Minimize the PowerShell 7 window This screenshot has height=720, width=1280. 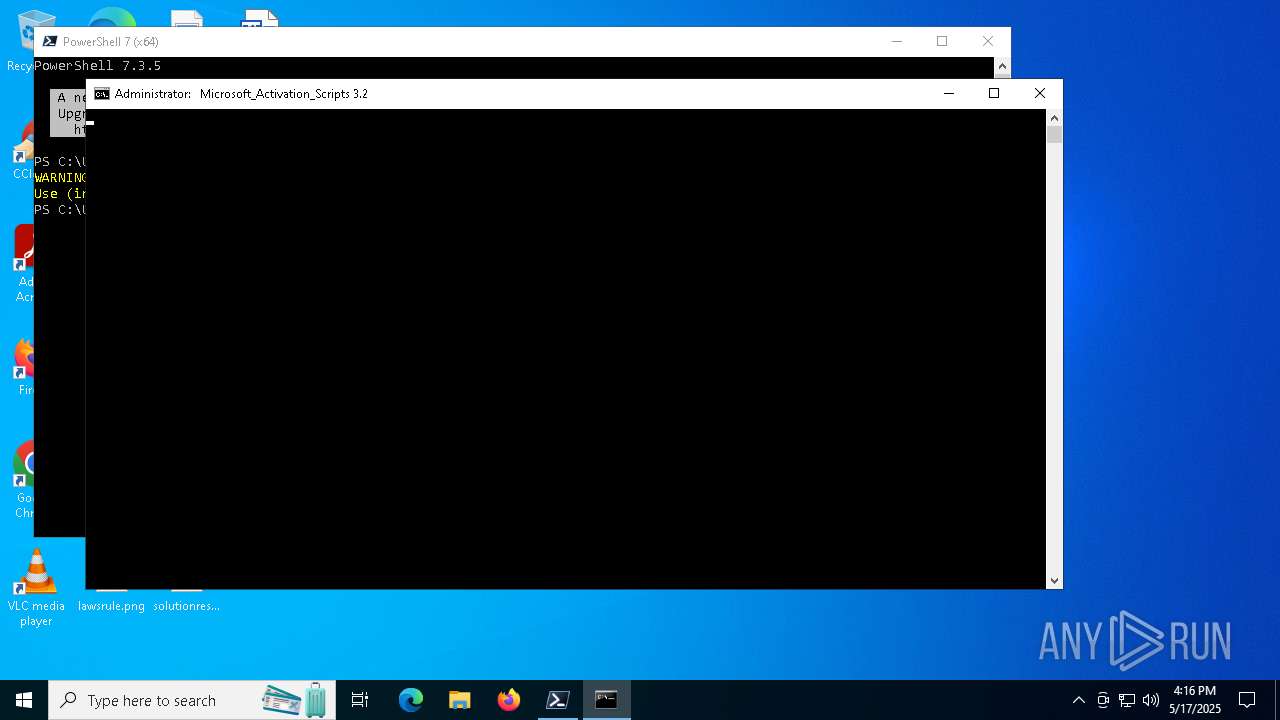pyautogui.click(x=897, y=42)
